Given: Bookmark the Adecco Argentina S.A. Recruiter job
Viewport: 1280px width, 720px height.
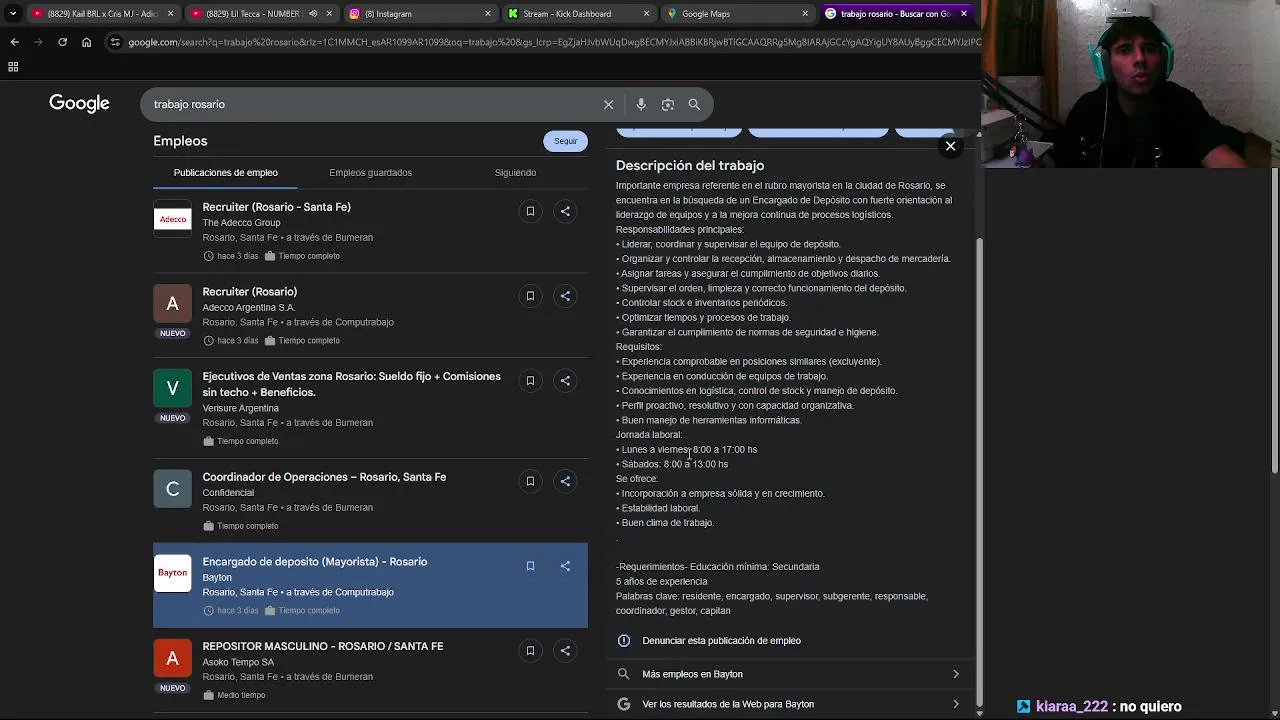Looking at the screenshot, I should click(x=530, y=296).
